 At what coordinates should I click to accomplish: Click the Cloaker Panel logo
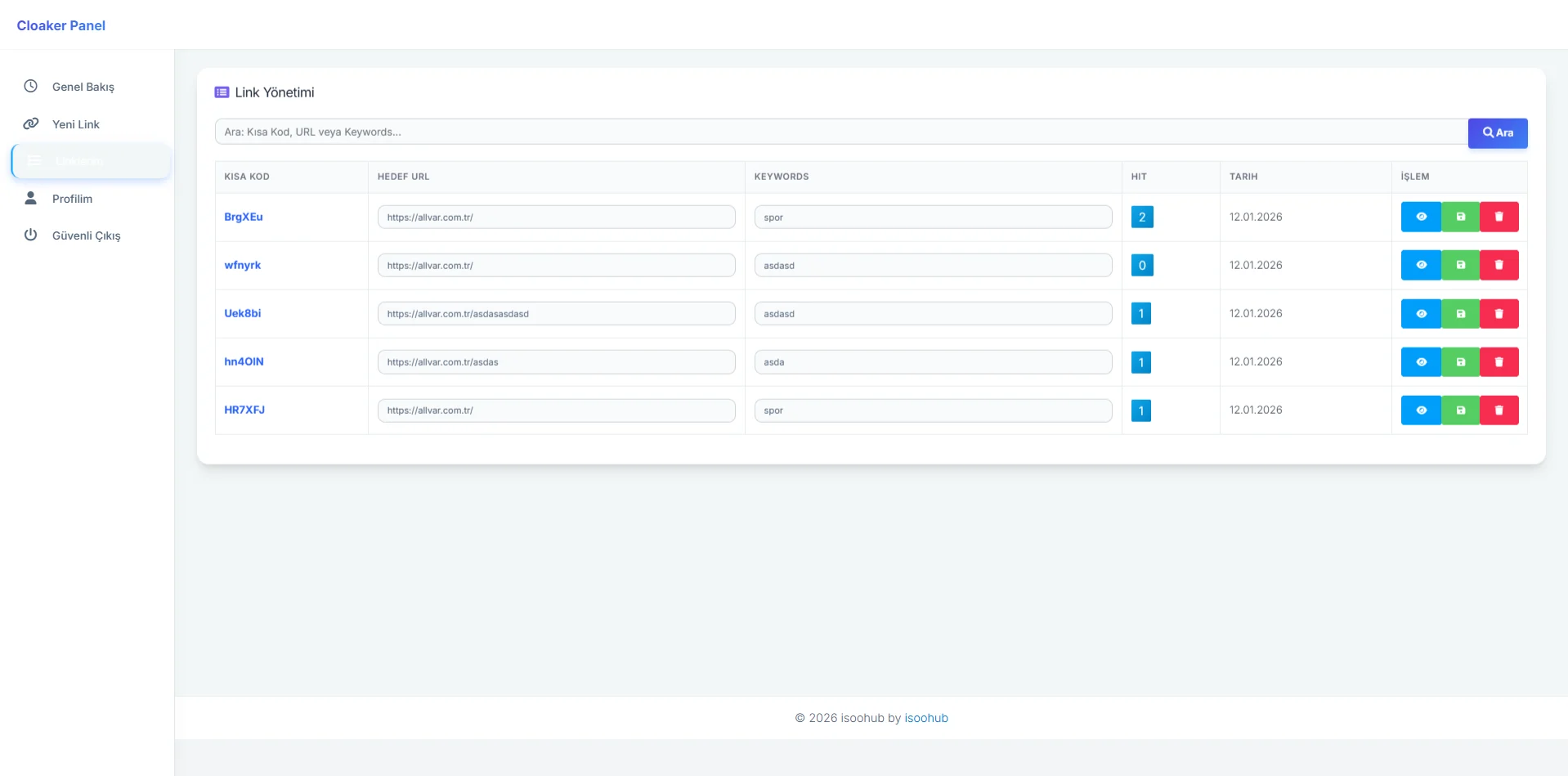[61, 25]
